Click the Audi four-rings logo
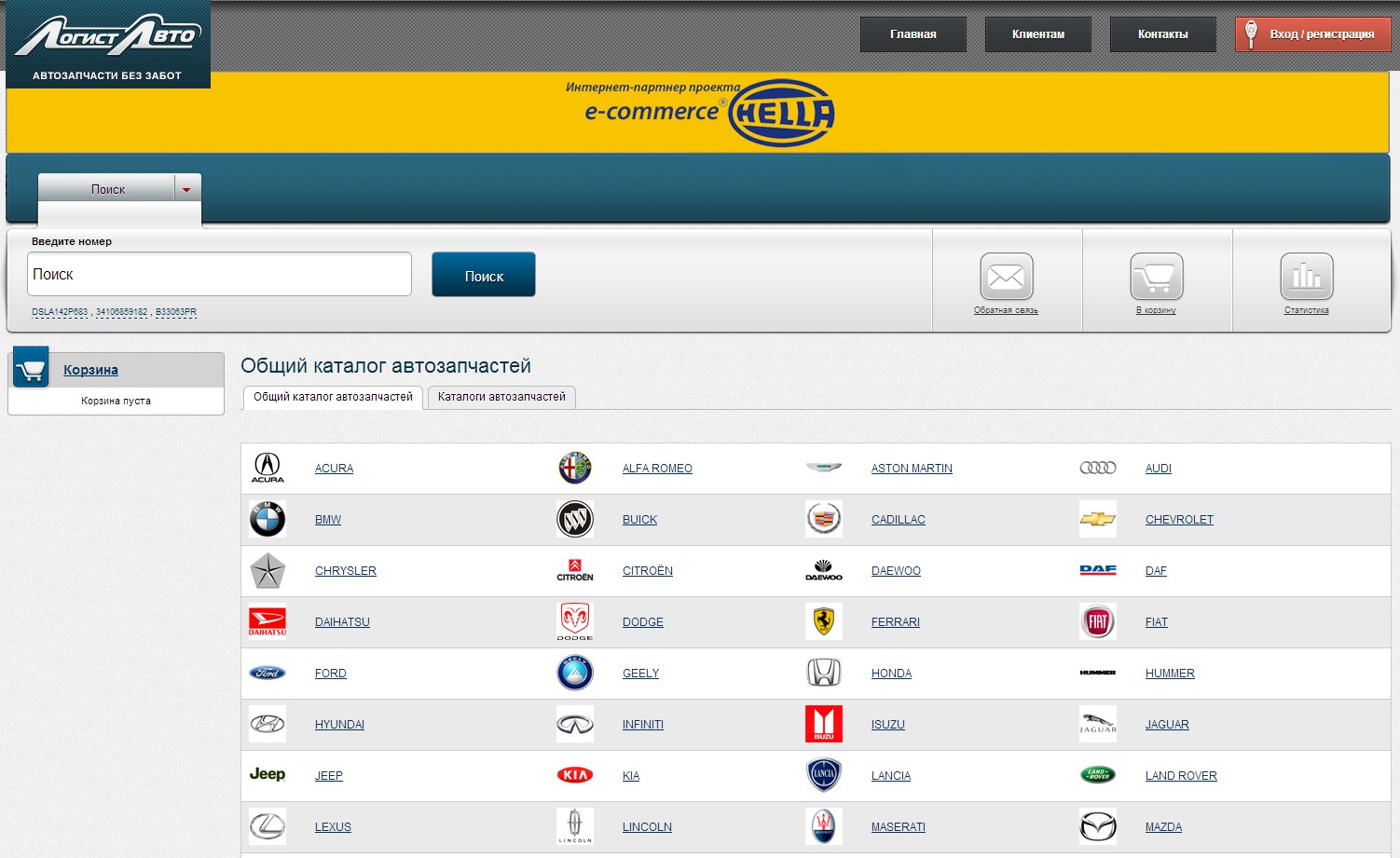This screenshot has width=1400, height=858. point(1098,468)
